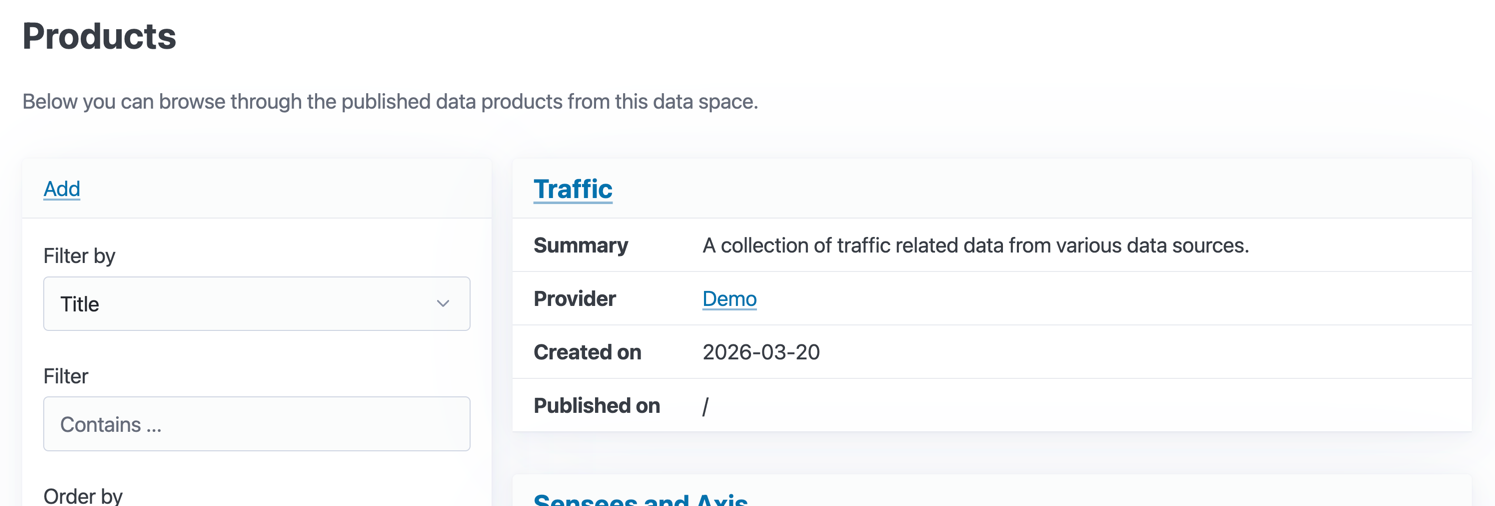The height and width of the screenshot is (506, 1495).
Task: Click the Order by label
Action: pos(83,495)
